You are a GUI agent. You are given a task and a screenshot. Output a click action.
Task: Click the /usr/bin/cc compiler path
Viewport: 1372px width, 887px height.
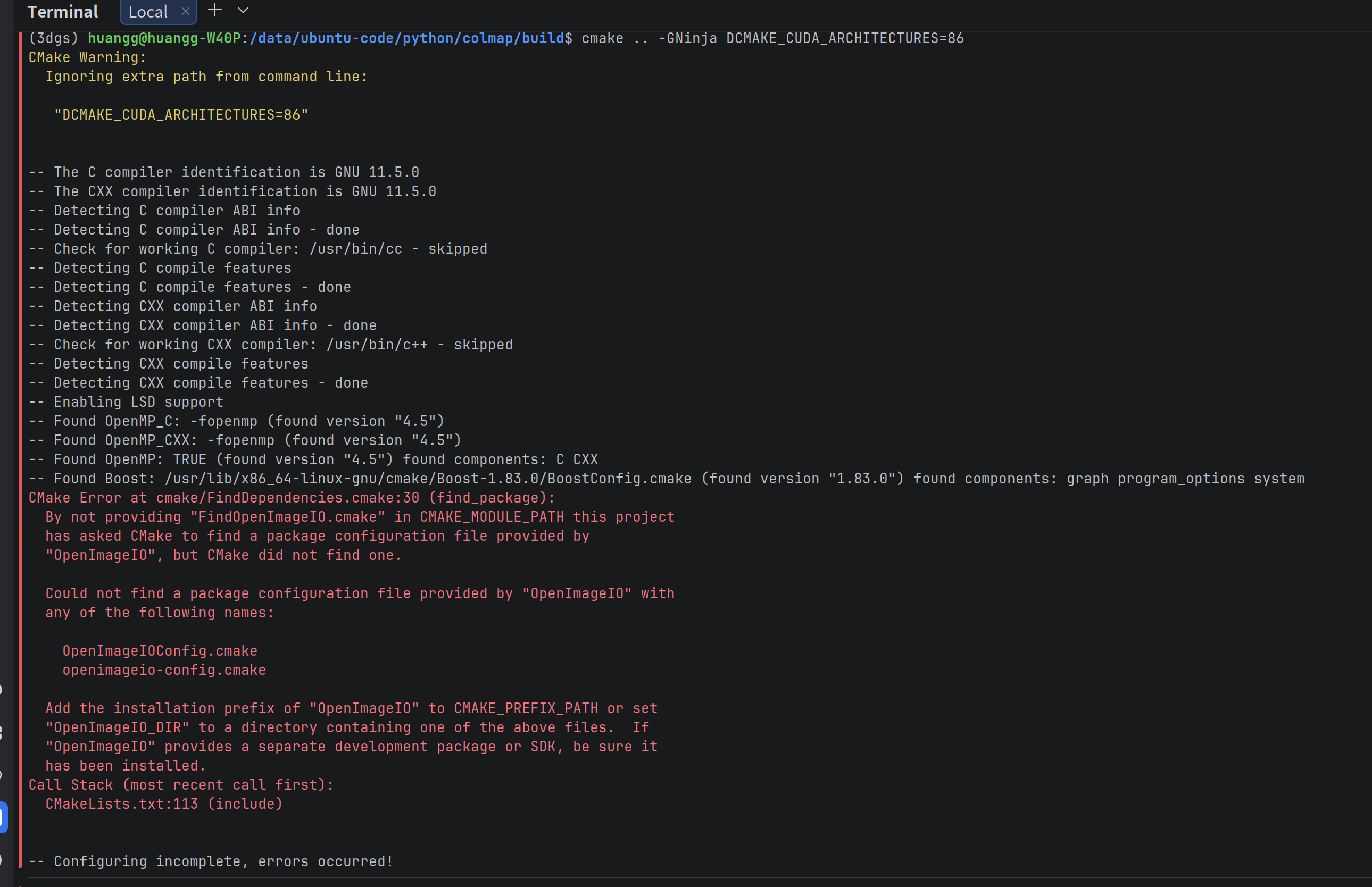pyautogui.click(x=355, y=249)
